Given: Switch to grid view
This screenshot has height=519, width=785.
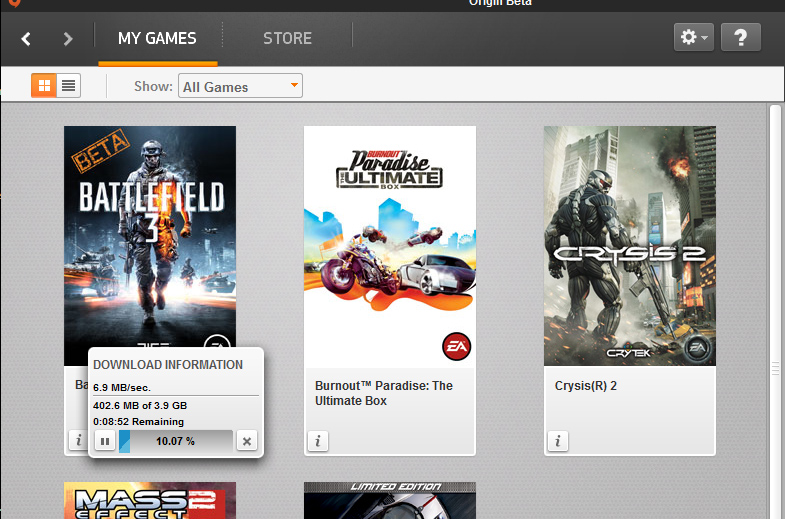Looking at the screenshot, I should (43, 85).
